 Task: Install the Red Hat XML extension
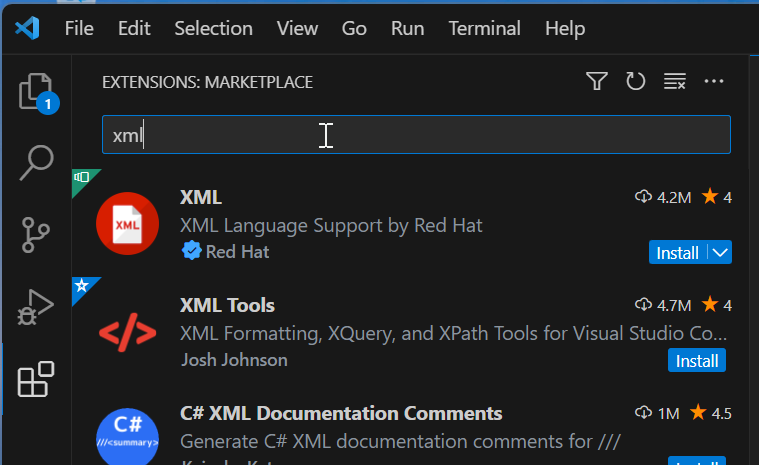tap(677, 252)
